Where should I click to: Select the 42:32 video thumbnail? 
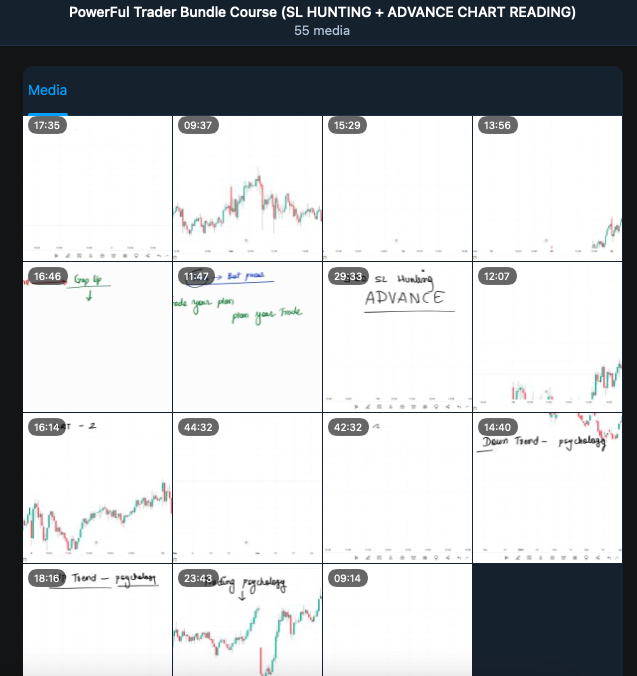[397, 487]
